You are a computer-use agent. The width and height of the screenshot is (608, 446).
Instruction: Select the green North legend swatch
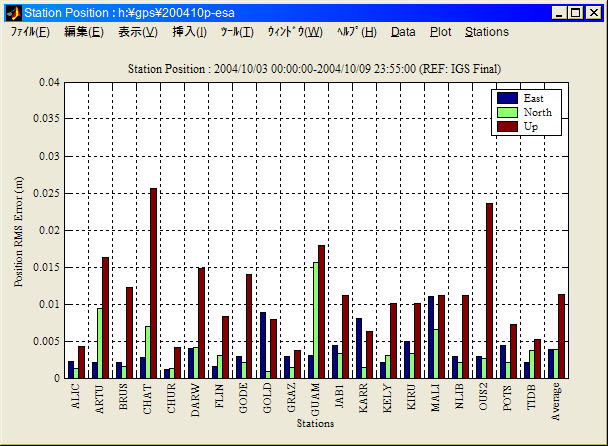coord(507,112)
